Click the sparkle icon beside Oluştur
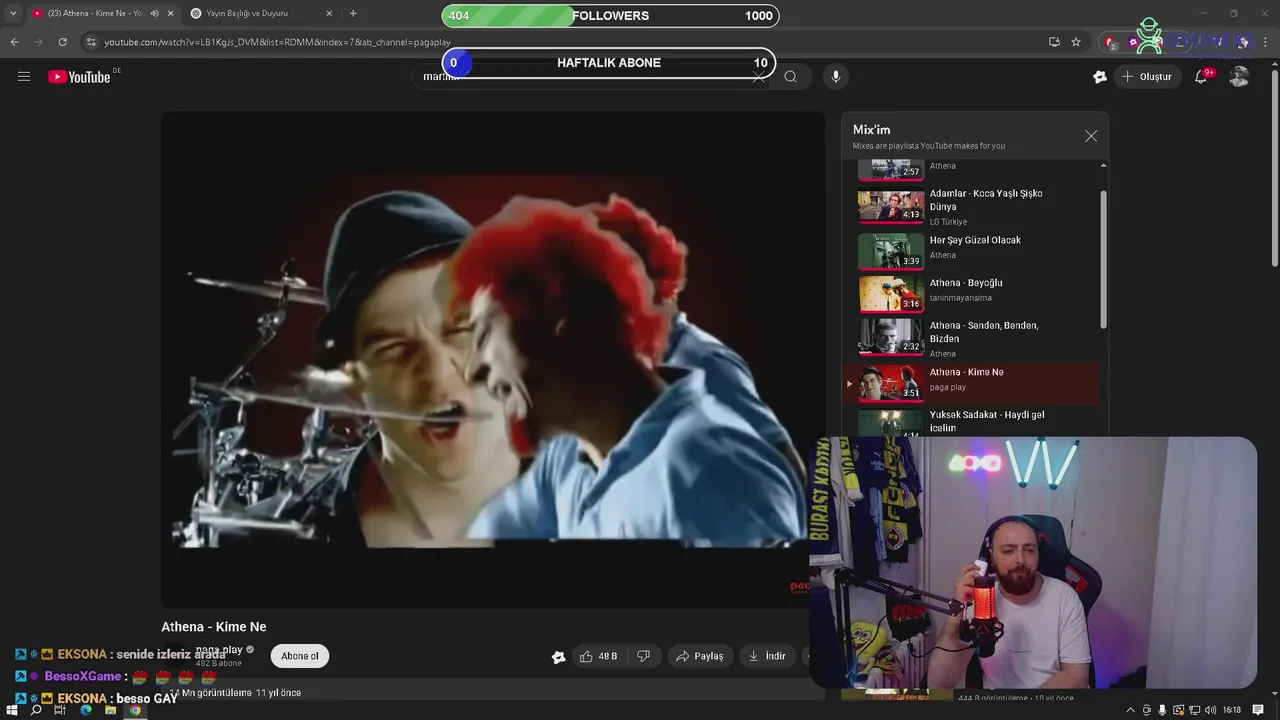 [x=1100, y=77]
